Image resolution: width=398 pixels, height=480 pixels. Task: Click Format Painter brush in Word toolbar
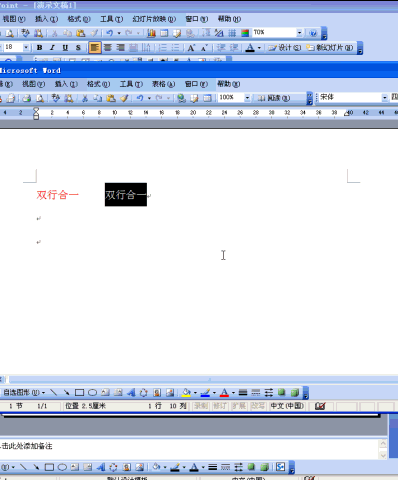124,98
